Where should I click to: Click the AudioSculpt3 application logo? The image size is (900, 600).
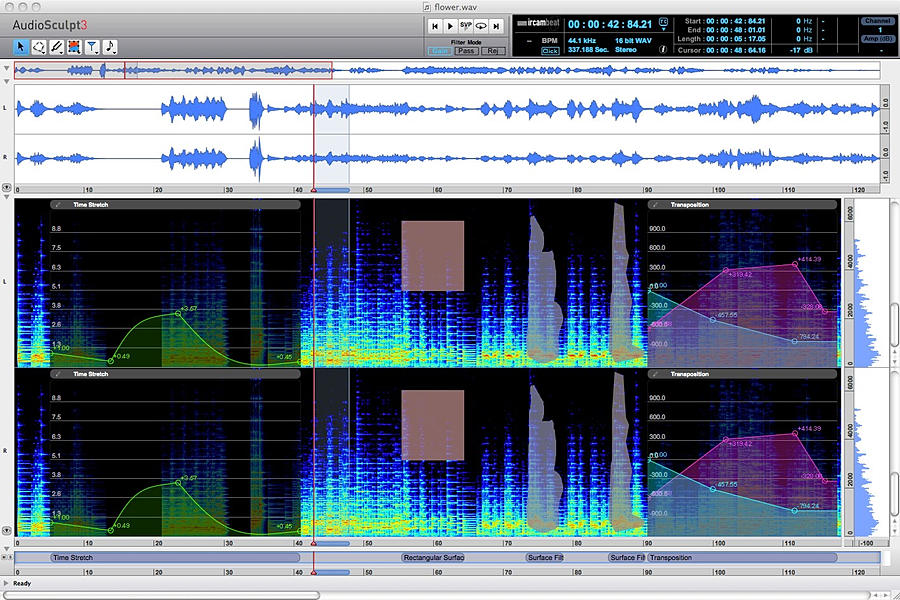(x=50, y=25)
